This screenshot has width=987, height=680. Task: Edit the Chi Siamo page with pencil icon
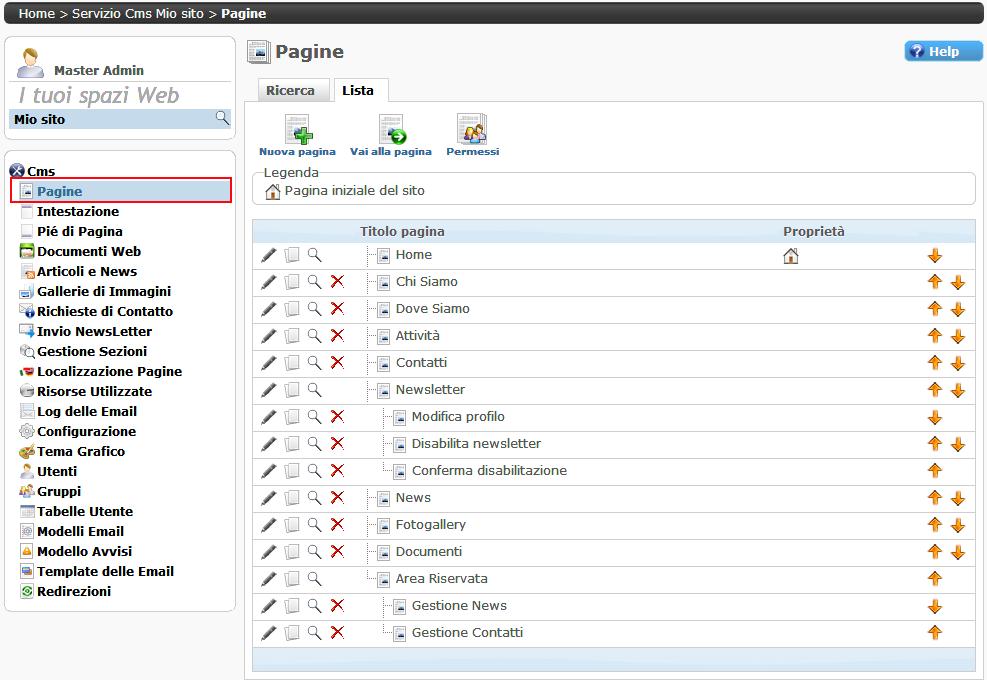tap(268, 282)
